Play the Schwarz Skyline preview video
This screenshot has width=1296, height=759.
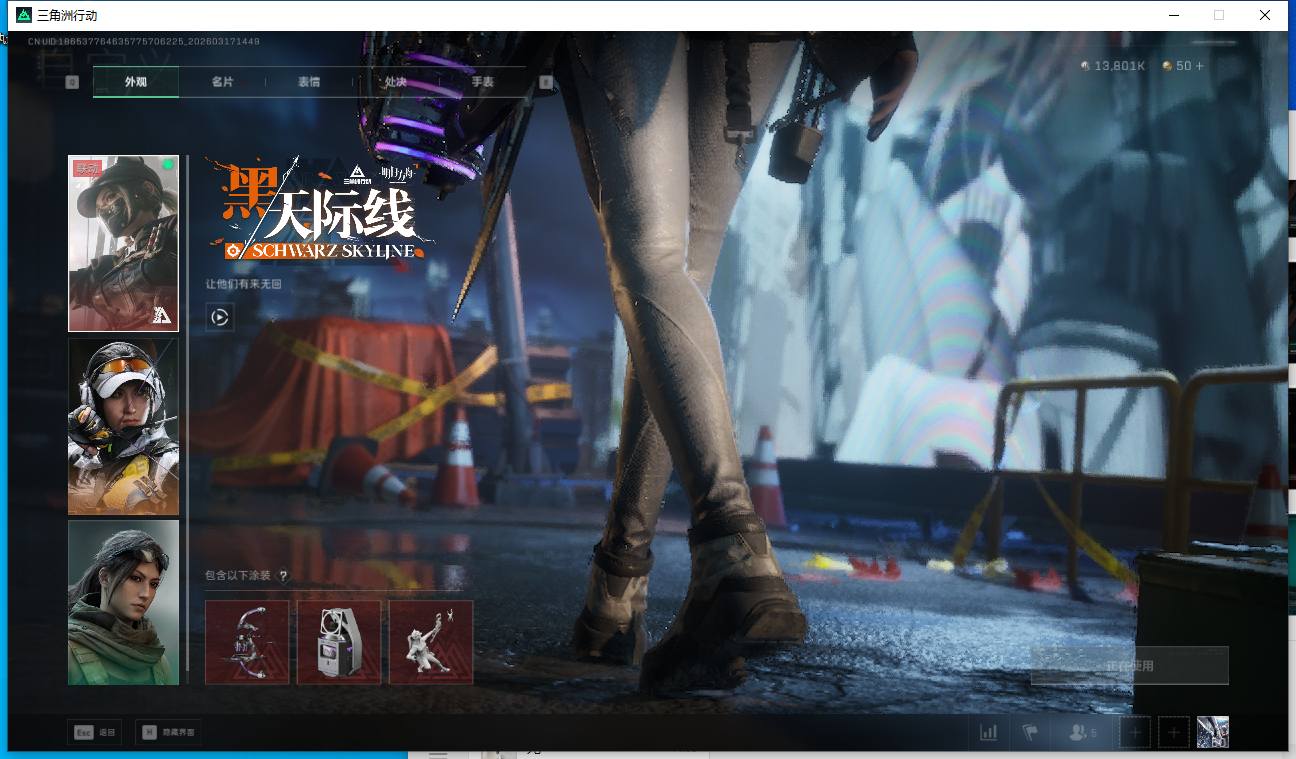(x=220, y=318)
